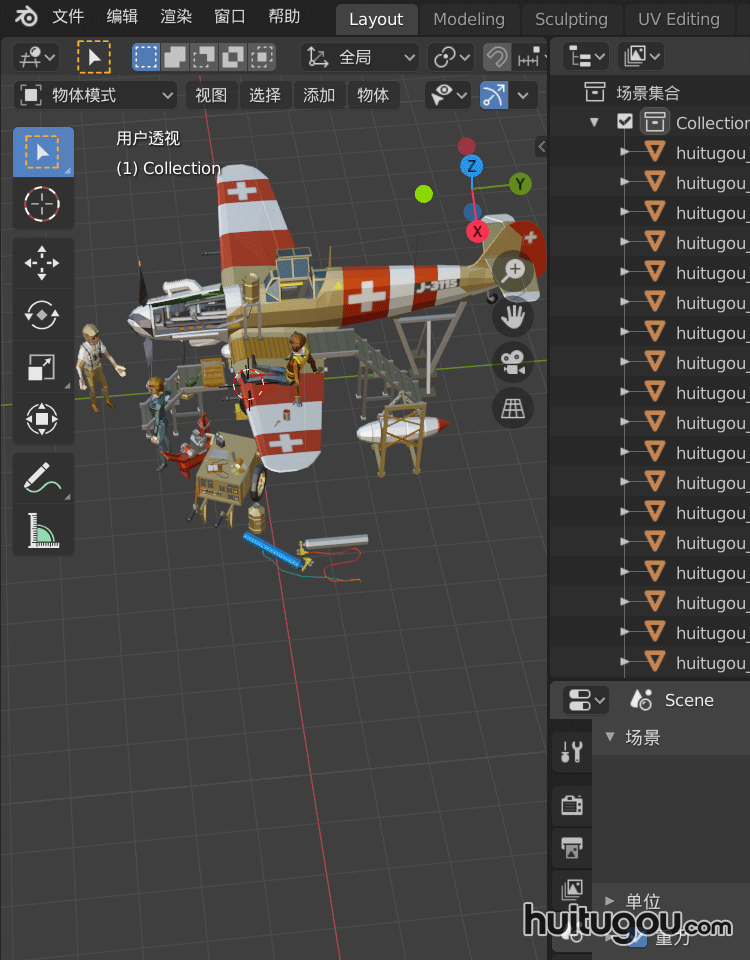The height and width of the screenshot is (960, 750).
Task: Activate the Move tool
Action: coord(42,264)
